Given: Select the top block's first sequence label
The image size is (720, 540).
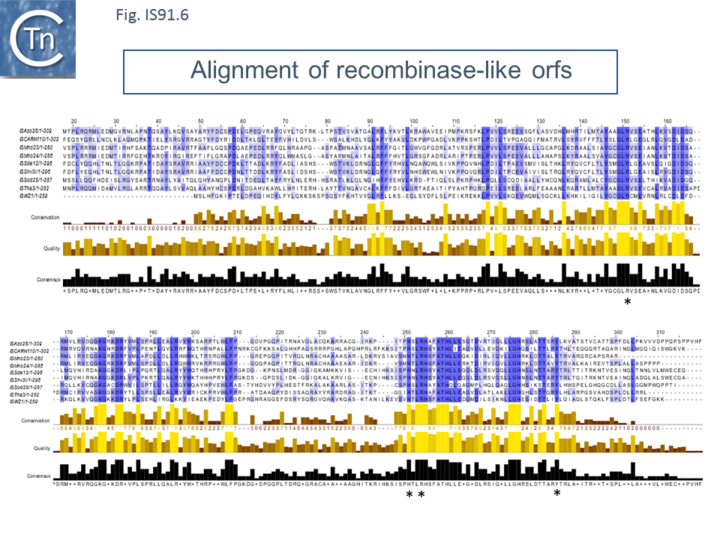Looking at the screenshot, I should pyautogui.click(x=35, y=130).
